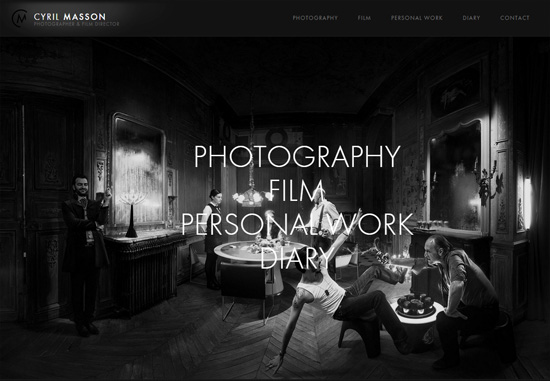Click the large PHOTOGRAPHY heading link
The image size is (550, 381).
(x=297, y=157)
